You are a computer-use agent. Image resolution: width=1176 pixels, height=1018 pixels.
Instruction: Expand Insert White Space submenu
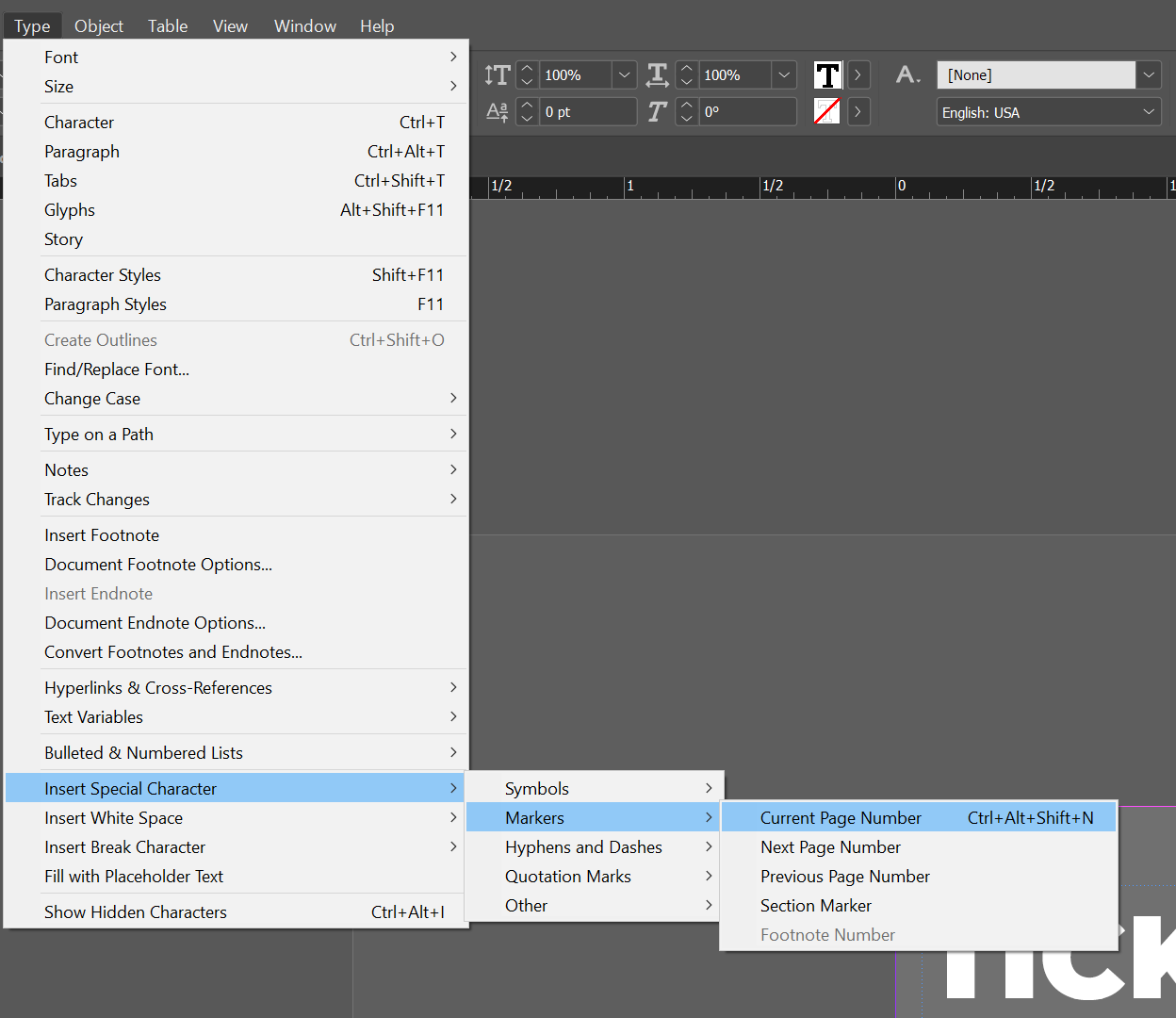[236, 817]
